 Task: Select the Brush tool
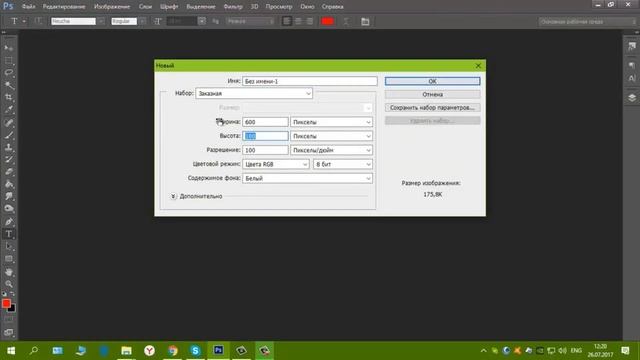[x=9, y=135]
